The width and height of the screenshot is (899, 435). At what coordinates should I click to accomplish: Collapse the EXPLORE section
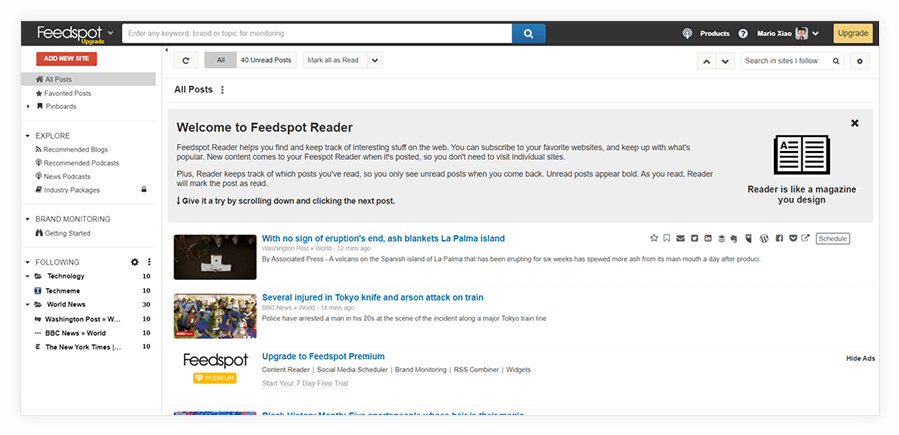[x=28, y=136]
